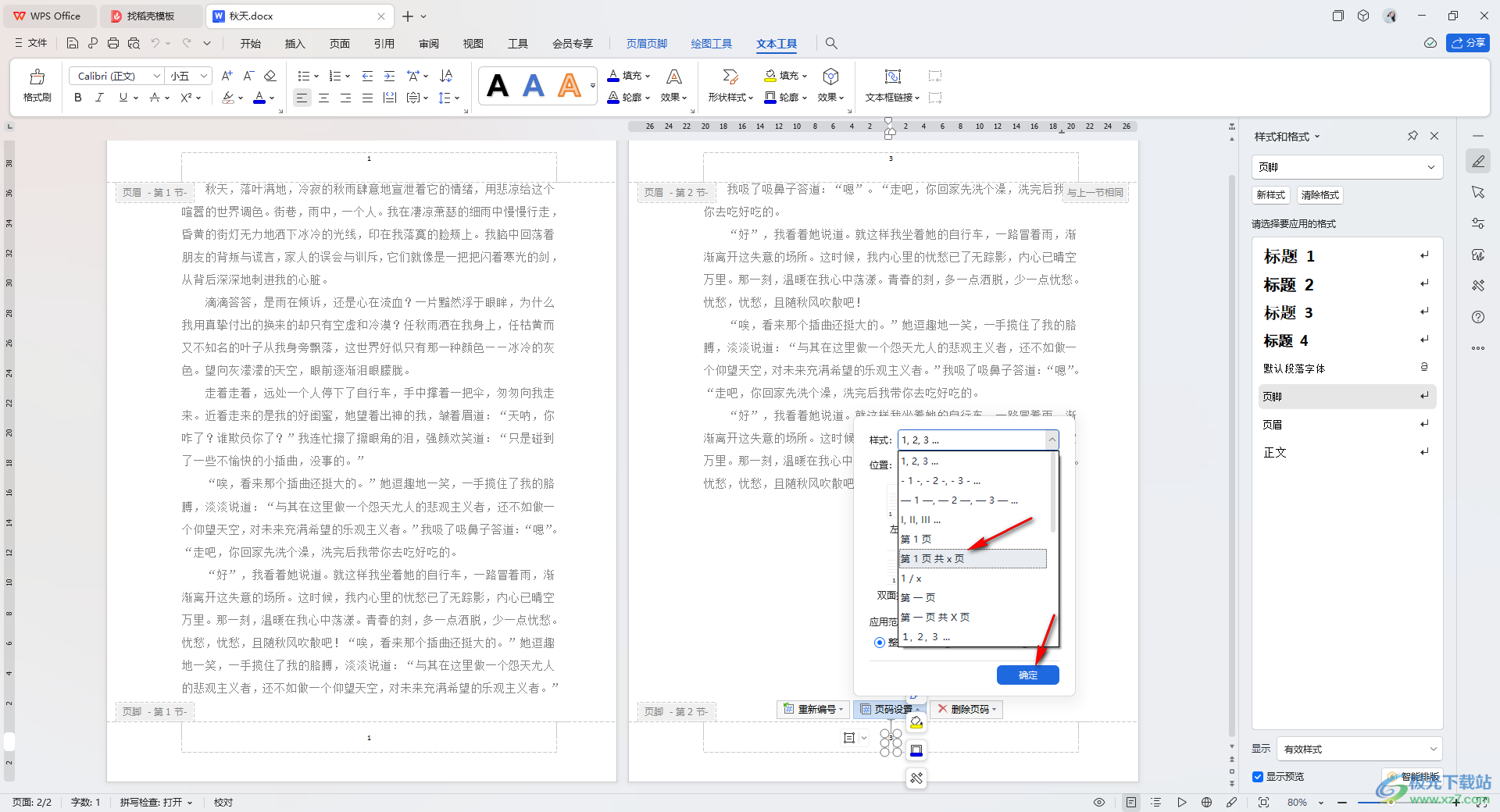This screenshot has height=812, width=1500.
Task: Open the pen edit sidebar icon
Action: (1478, 162)
